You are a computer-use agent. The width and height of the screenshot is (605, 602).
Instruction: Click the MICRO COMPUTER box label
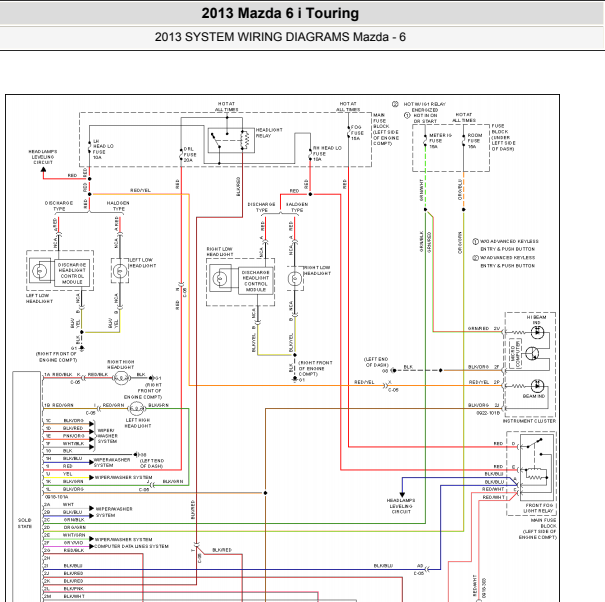pos(515,353)
